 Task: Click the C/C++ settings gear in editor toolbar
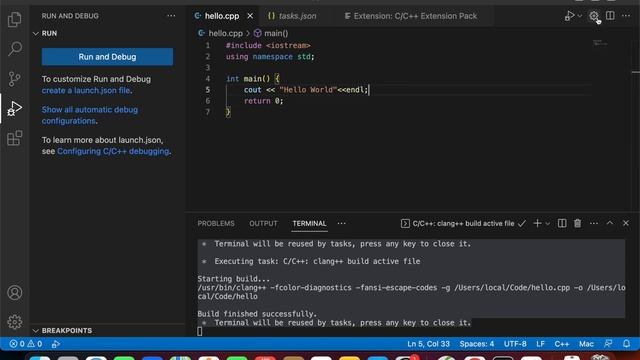[x=594, y=16]
